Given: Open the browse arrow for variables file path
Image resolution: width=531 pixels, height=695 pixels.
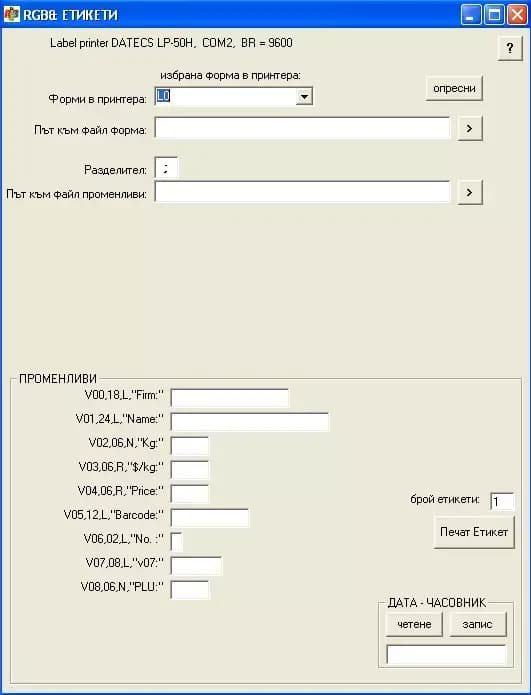Looking at the screenshot, I should pyautogui.click(x=469, y=192).
